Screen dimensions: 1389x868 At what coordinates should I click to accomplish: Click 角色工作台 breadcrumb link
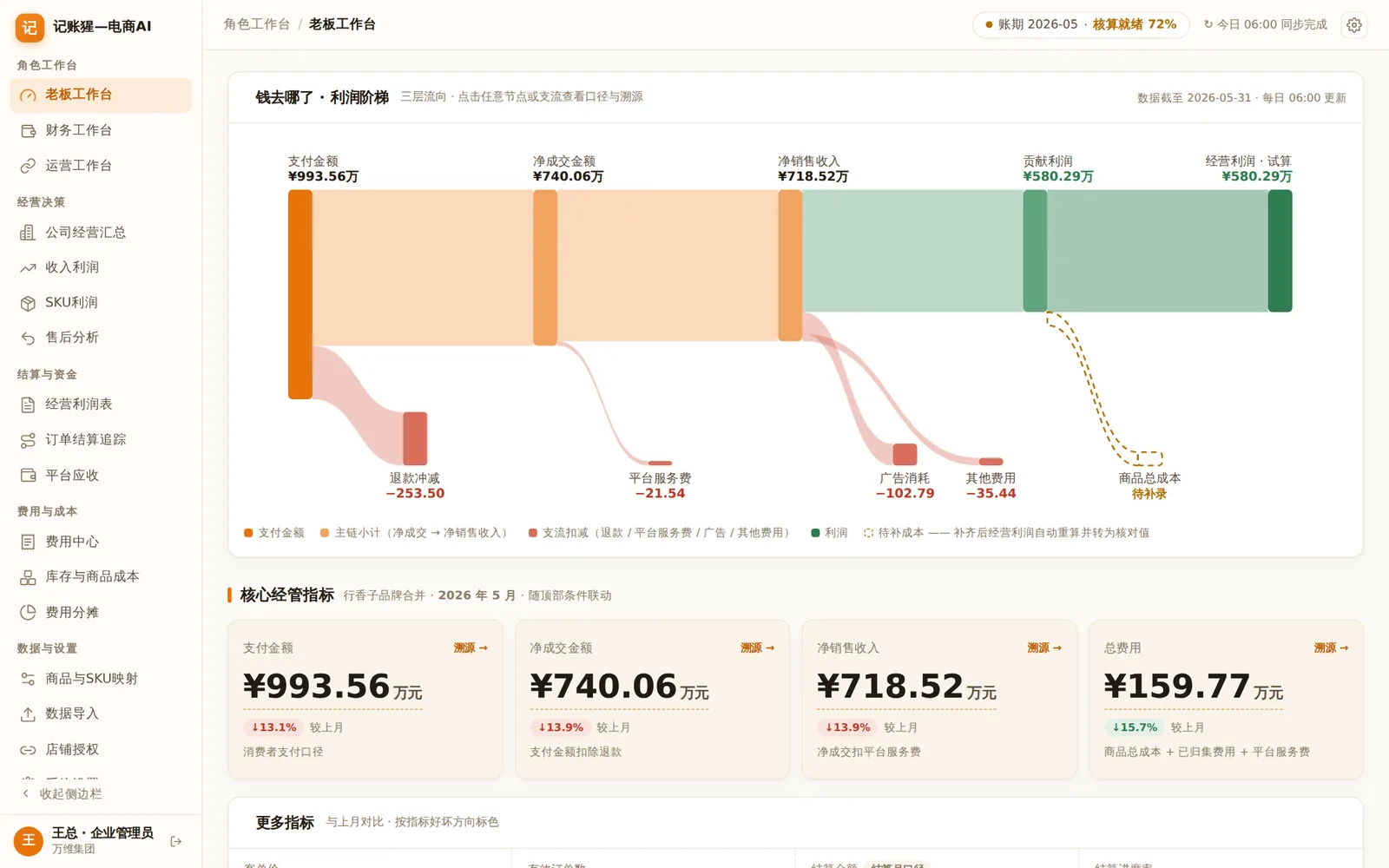(x=257, y=24)
